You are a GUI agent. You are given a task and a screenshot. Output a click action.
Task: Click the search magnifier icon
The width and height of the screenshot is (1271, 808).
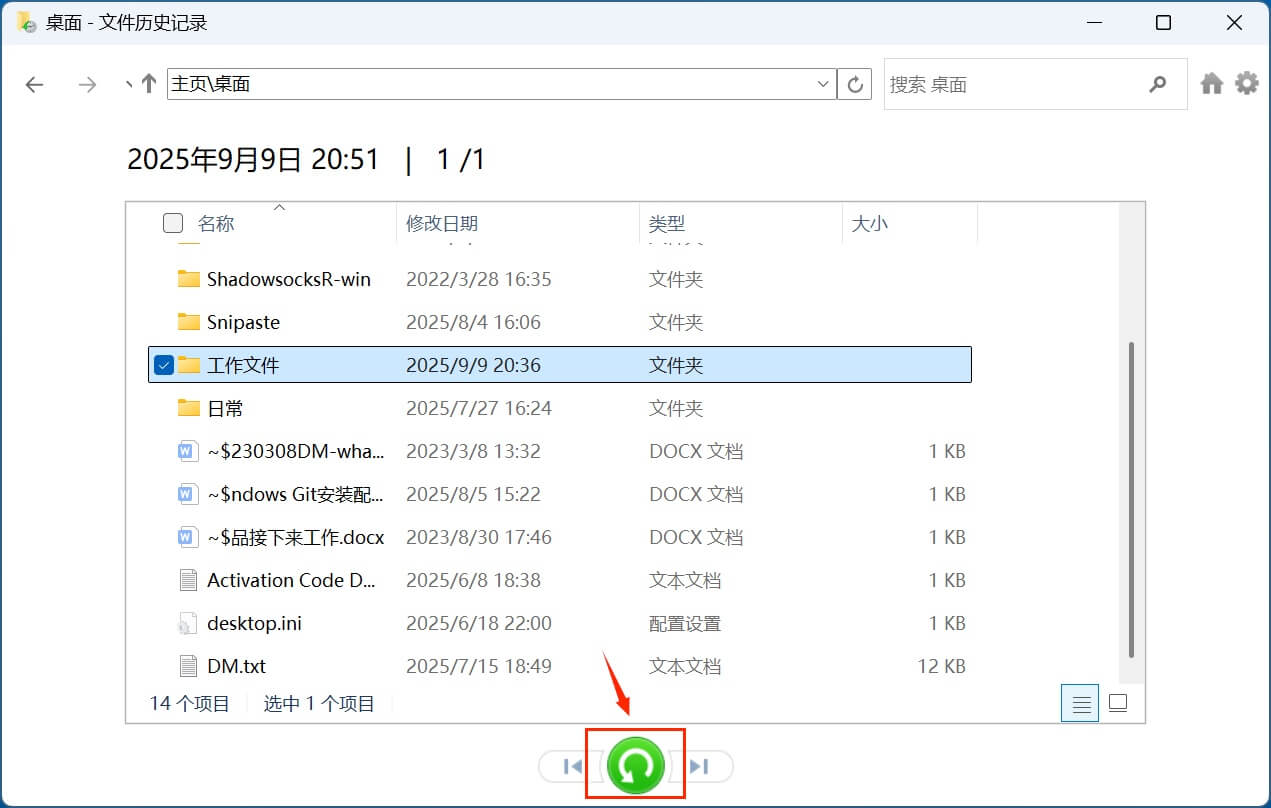click(x=1158, y=85)
